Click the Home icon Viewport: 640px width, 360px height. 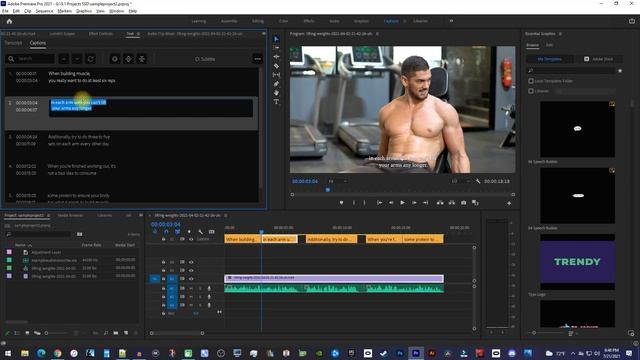pos(9,21)
